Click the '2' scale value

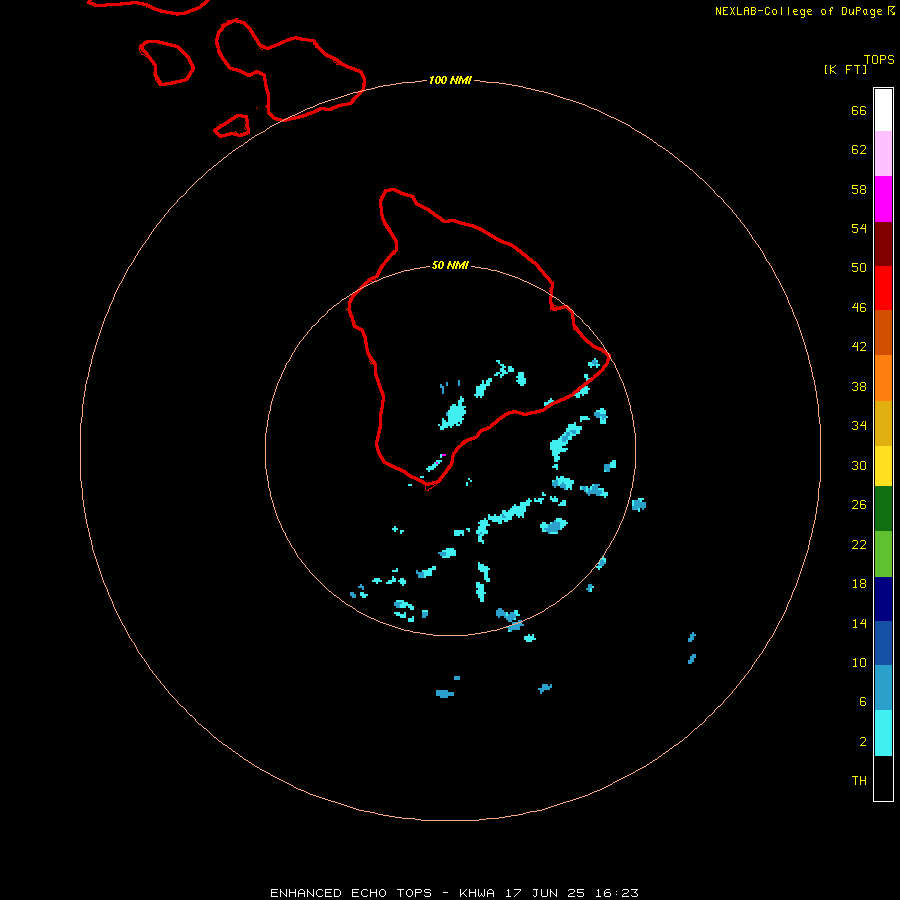click(x=863, y=742)
